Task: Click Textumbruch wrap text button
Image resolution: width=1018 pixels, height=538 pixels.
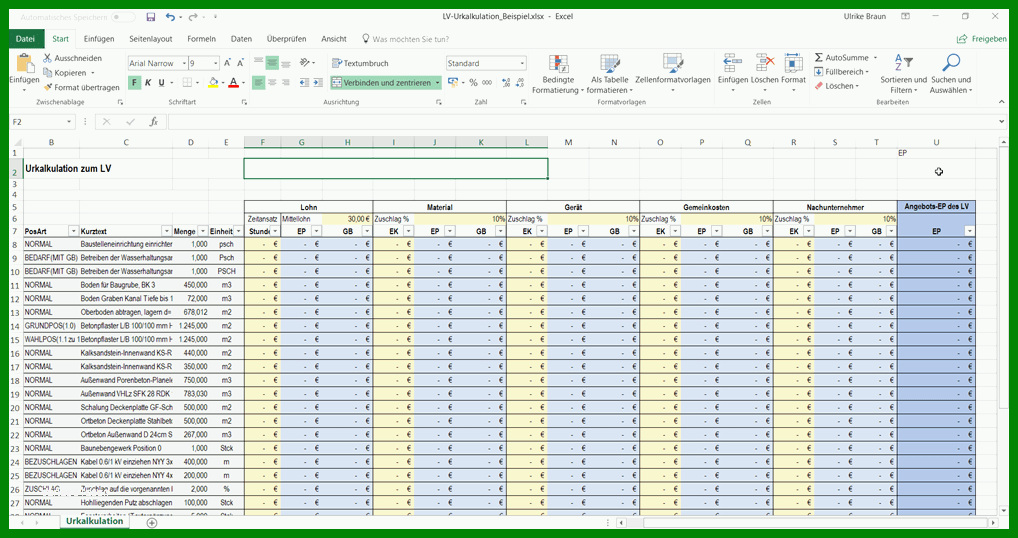Action: pyautogui.click(x=360, y=64)
